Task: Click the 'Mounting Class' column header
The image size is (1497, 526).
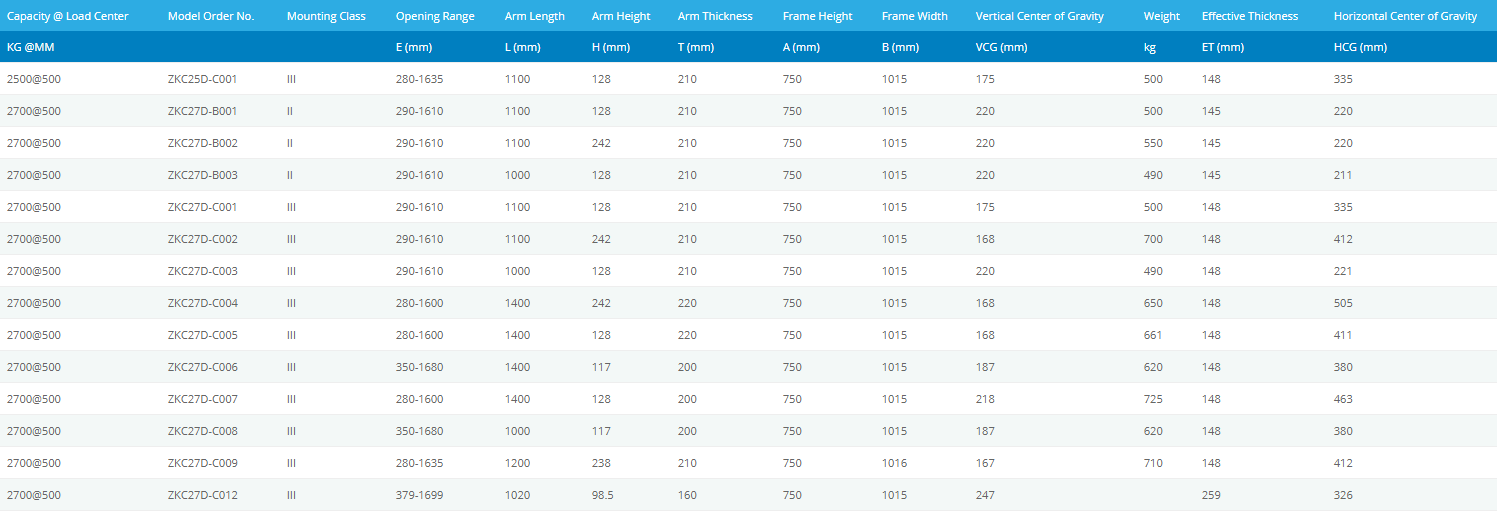Action: click(326, 16)
